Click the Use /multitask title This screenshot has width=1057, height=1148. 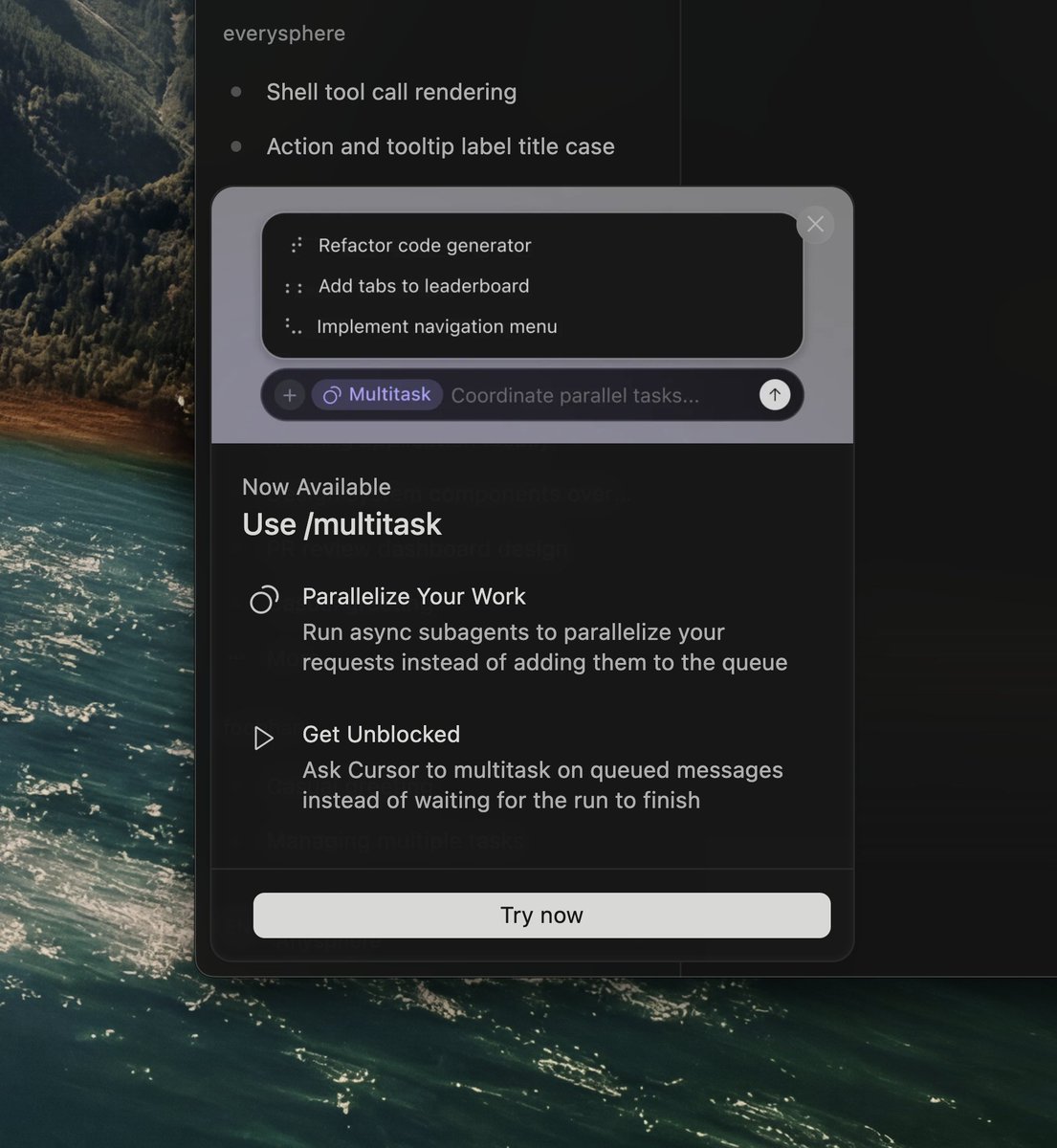click(x=342, y=524)
